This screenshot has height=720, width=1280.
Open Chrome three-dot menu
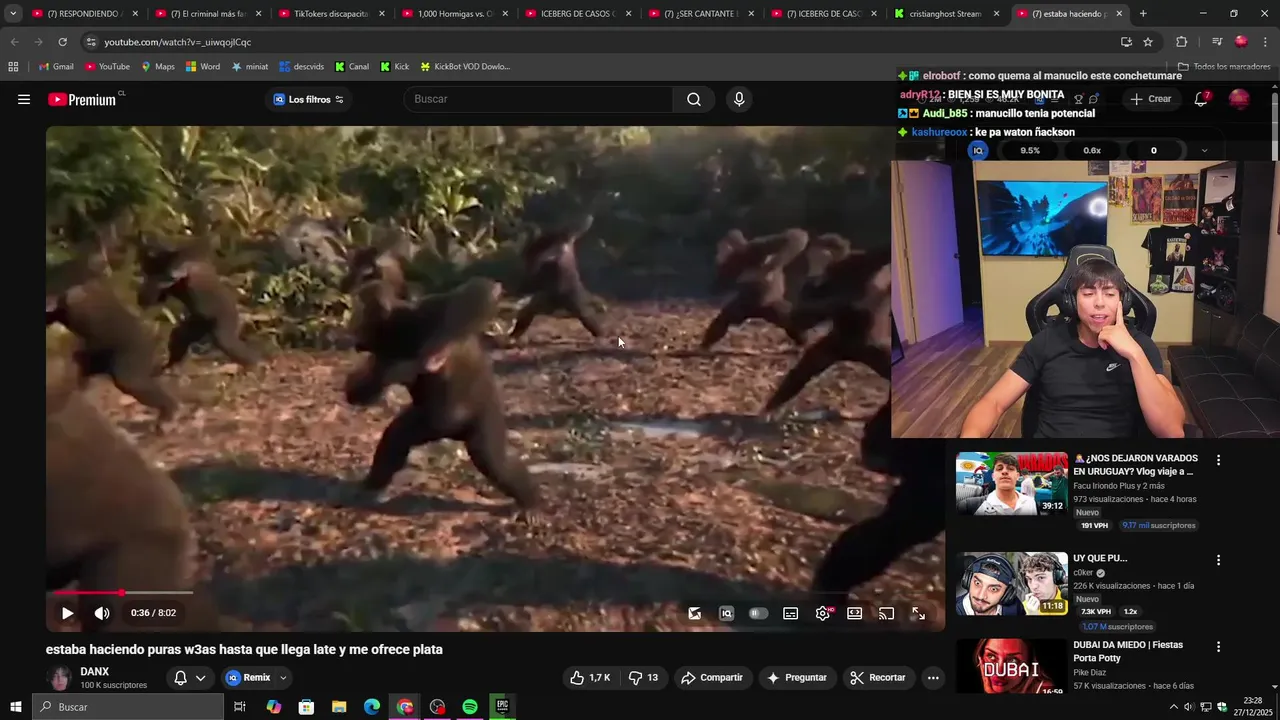pos(1265,42)
